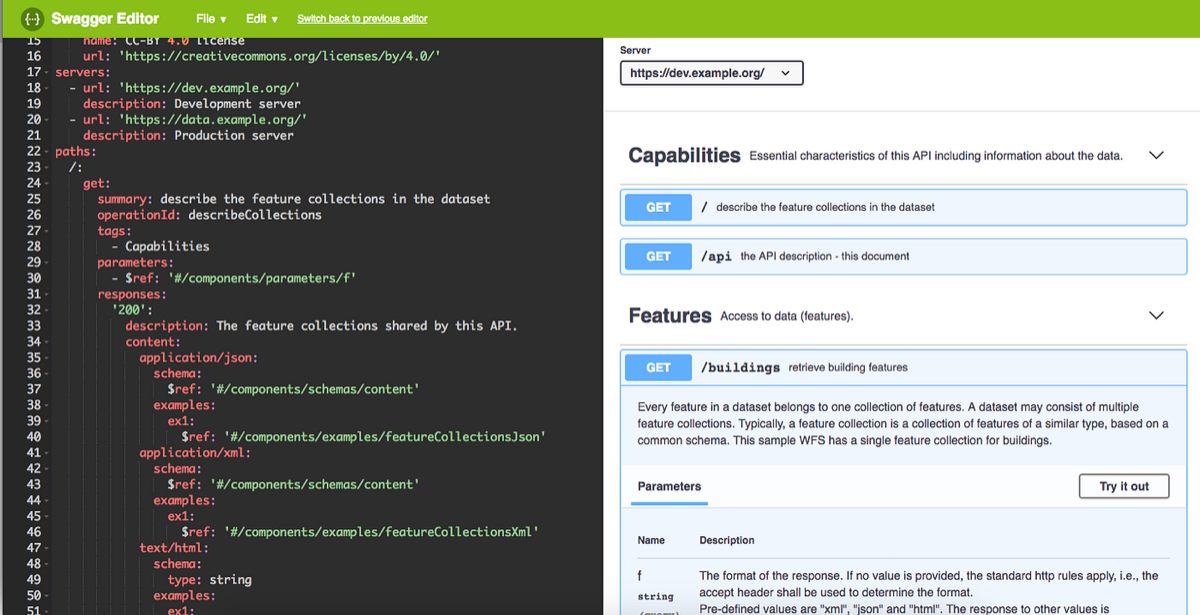Click the 'f' parameter name

640,576
